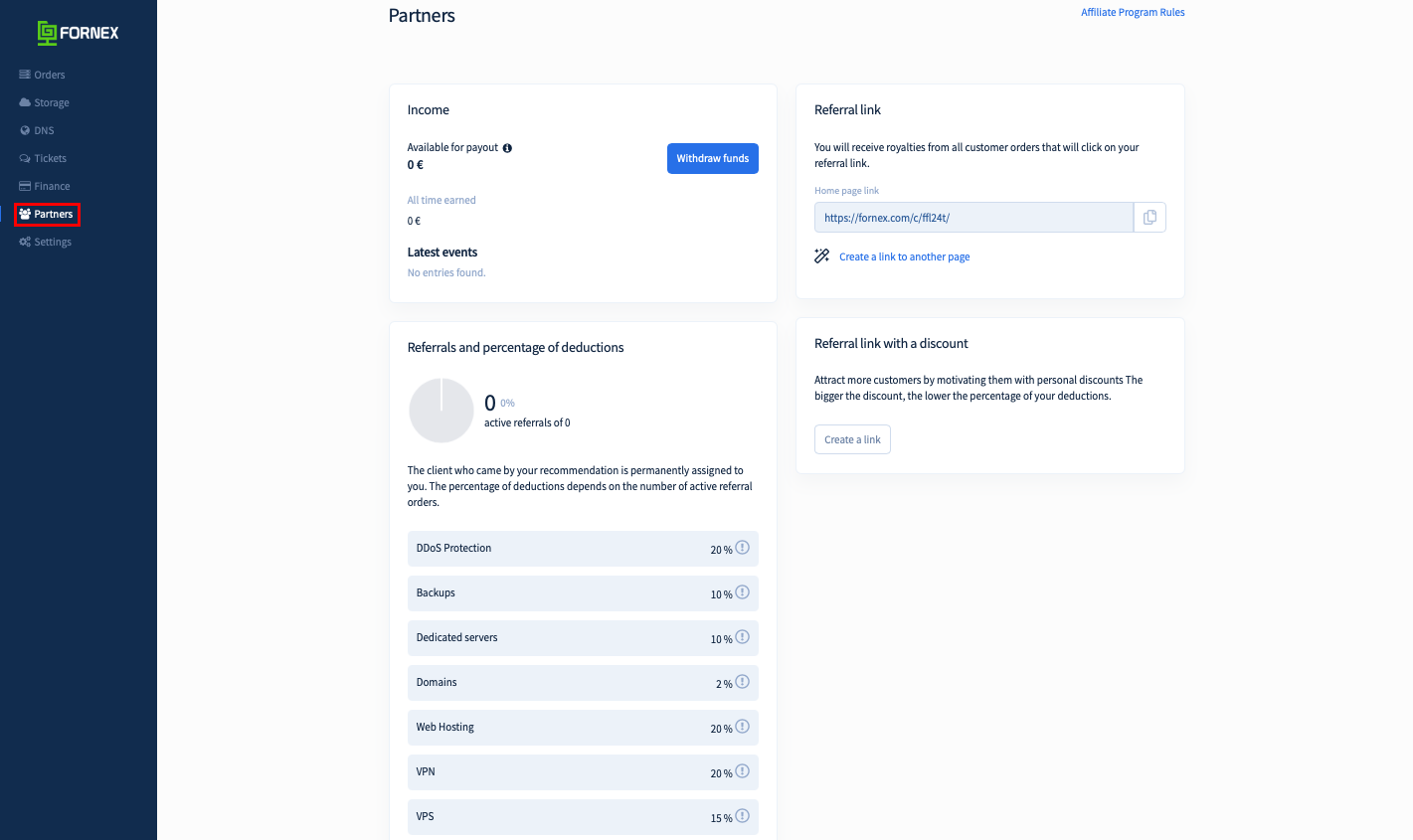The width and height of the screenshot is (1413, 840).
Task: Click "Referral link with a discount" heading
Action: [x=891, y=343]
